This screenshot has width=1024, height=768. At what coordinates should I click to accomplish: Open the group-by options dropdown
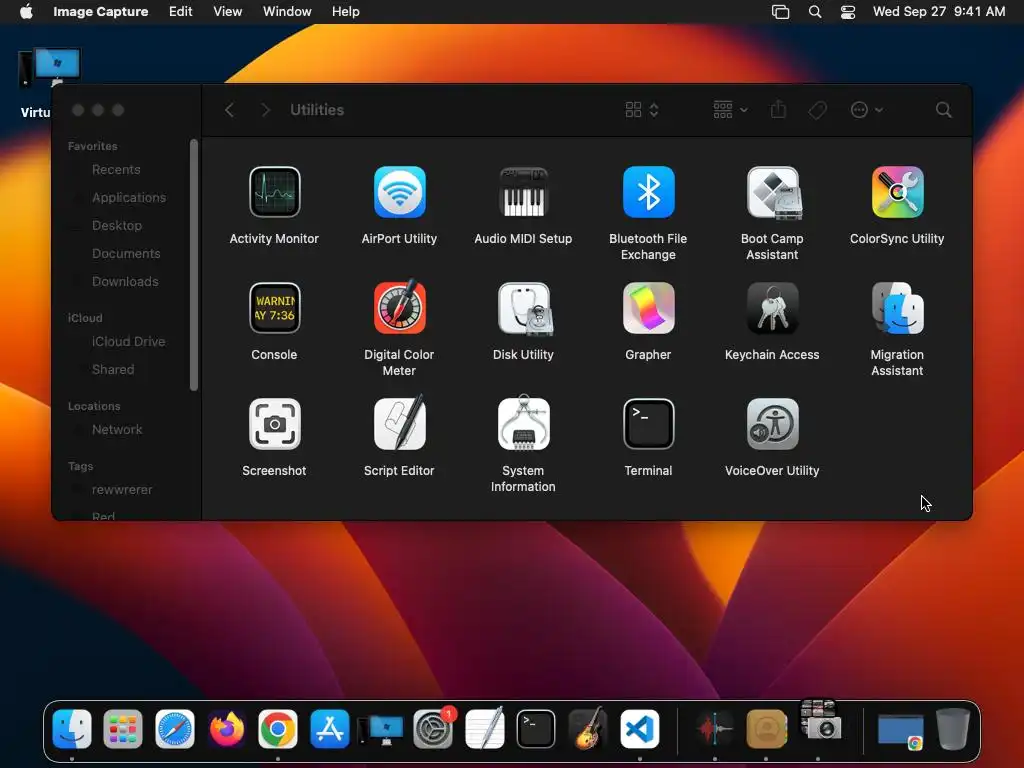click(730, 110)
